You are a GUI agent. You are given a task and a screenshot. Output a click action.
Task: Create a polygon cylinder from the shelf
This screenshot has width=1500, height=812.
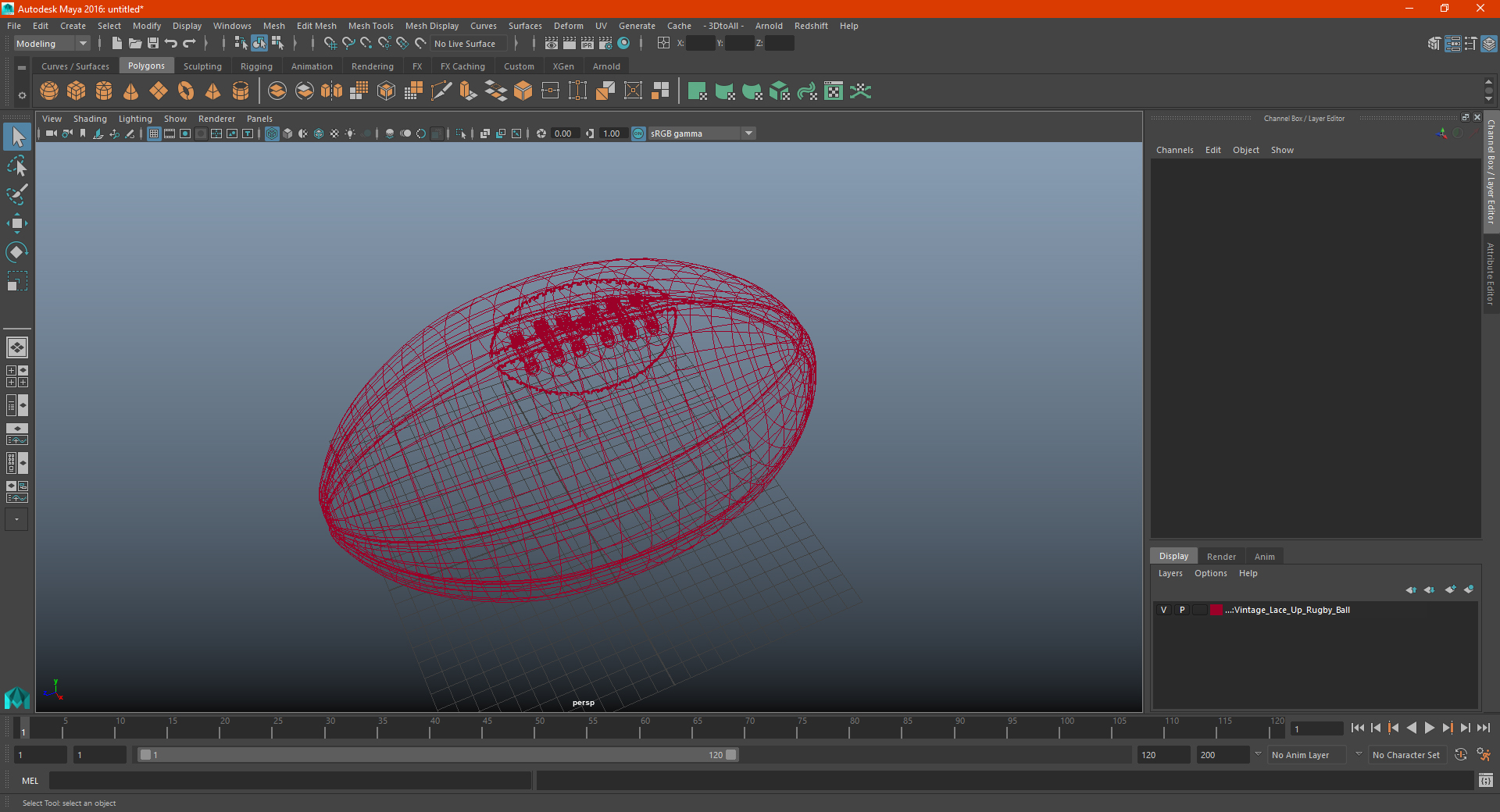pos(104,91)
